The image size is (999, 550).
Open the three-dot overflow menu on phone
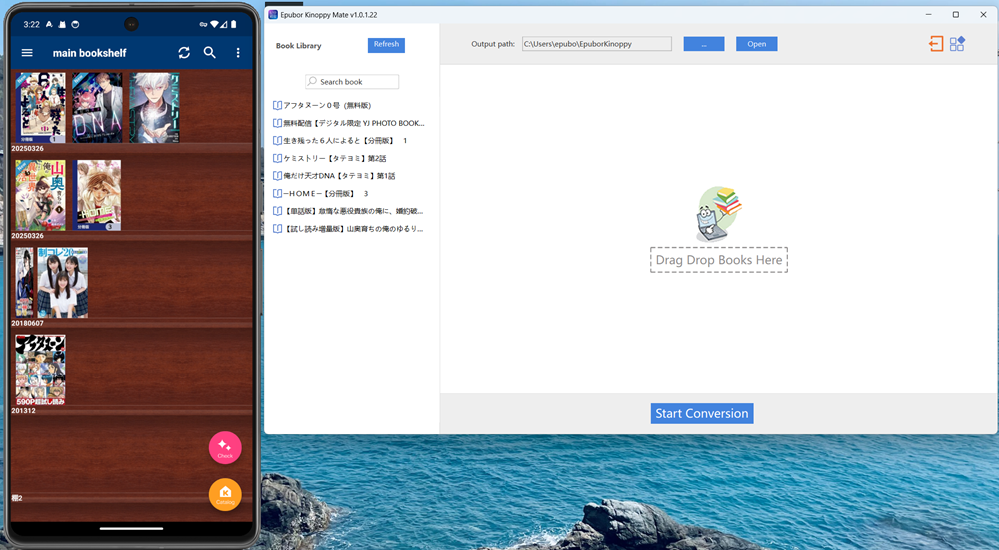point(238,53)
